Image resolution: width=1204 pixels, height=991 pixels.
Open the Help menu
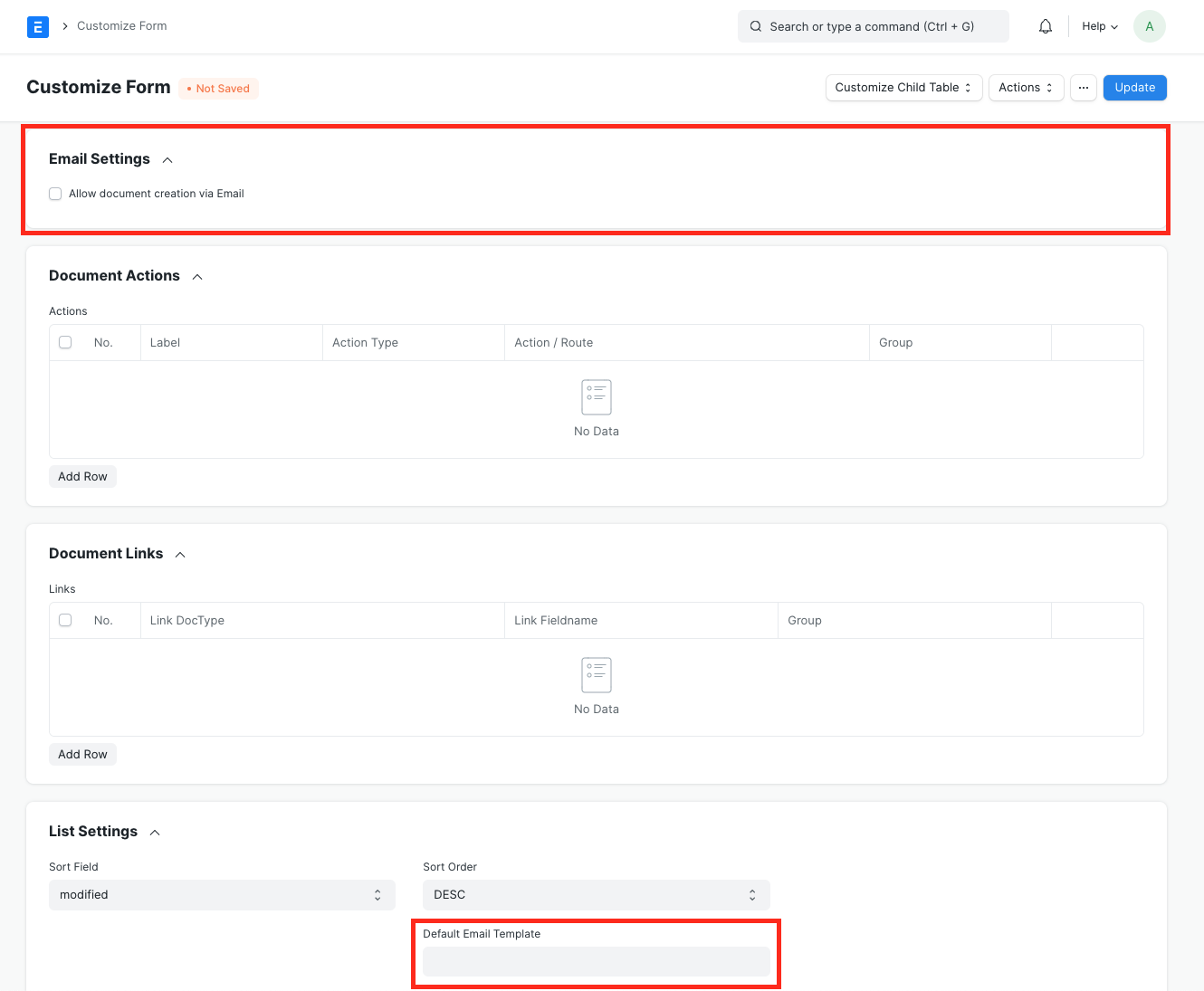pyautogui.click(x=1100, y=26)
